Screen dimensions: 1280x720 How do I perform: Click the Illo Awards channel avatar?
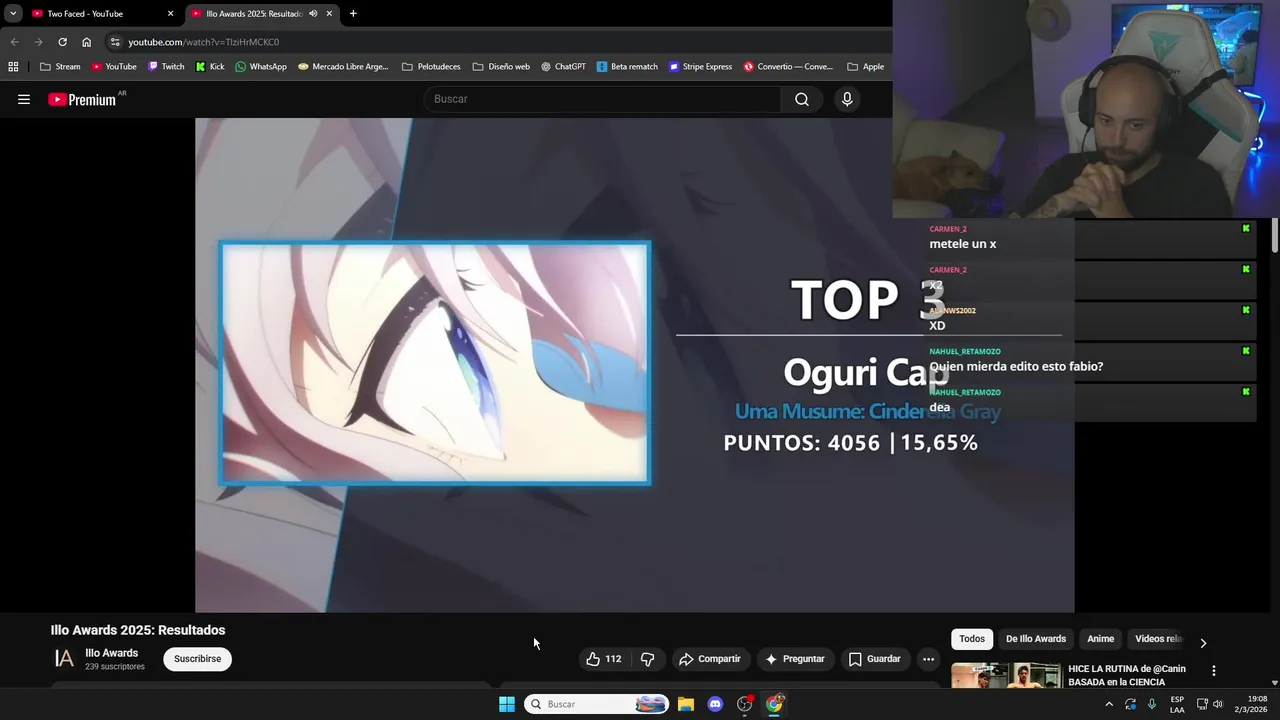pos(64,659)
